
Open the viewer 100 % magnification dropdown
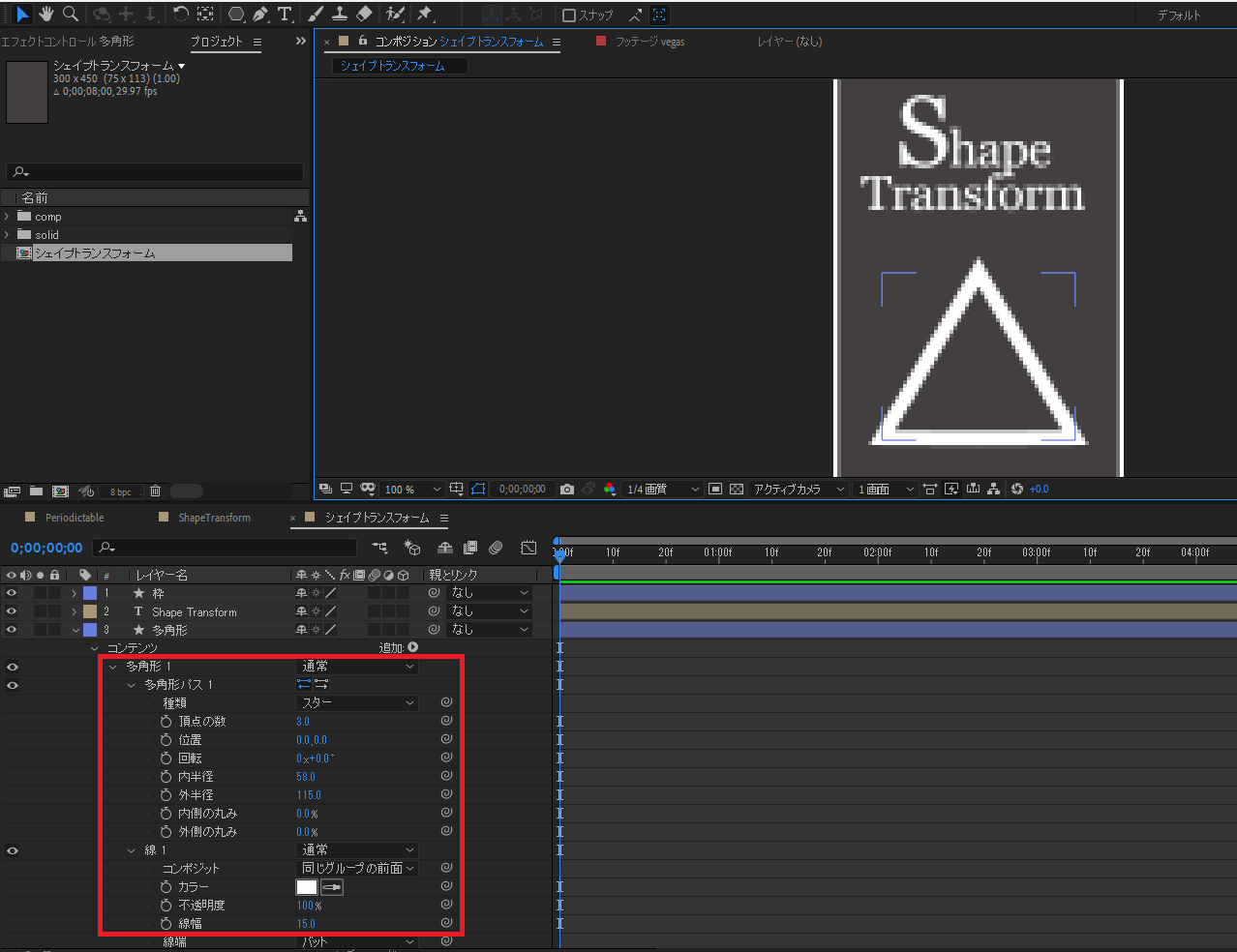pos(413,490)
